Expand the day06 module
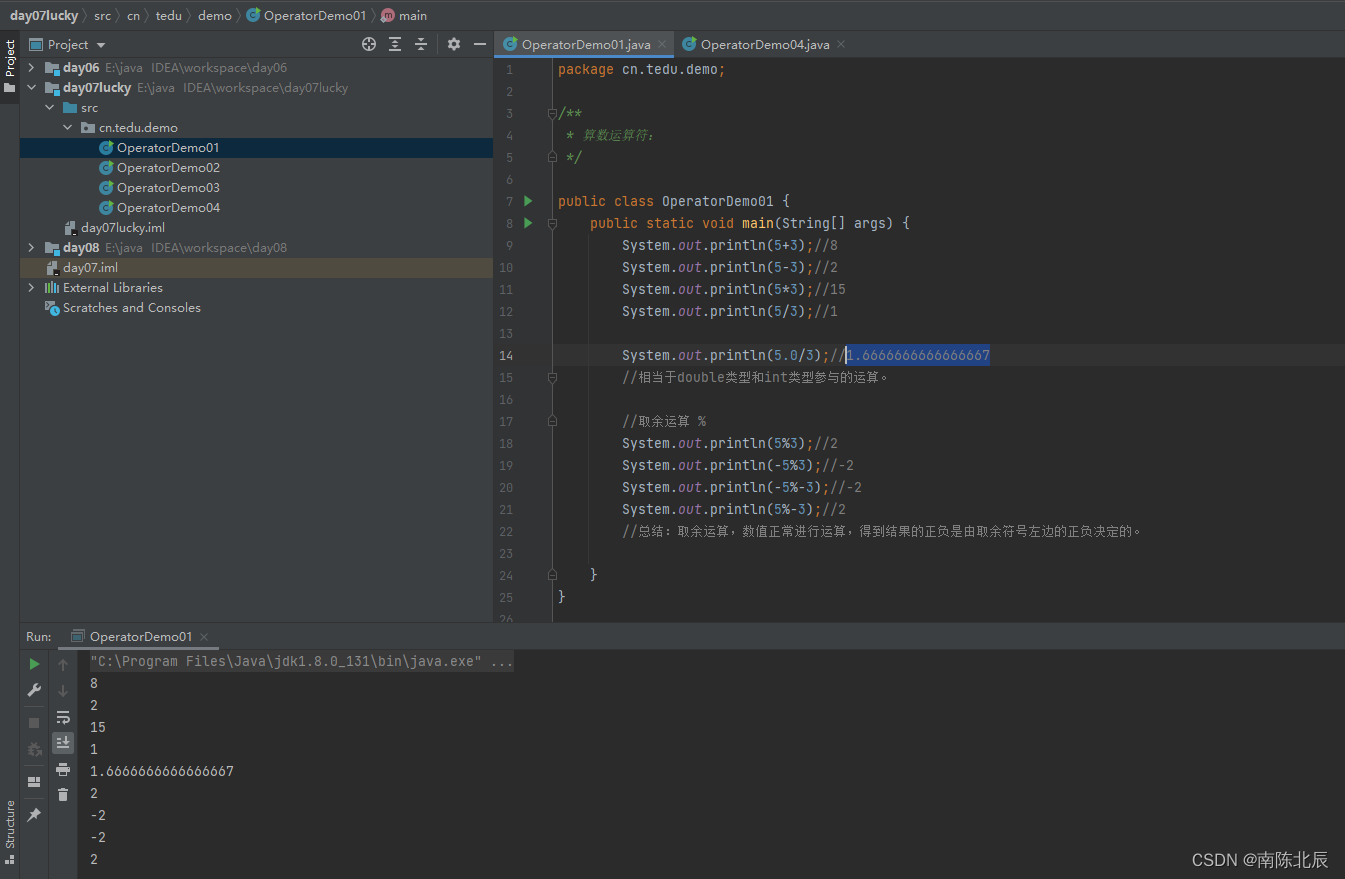The image size is (1345, 879). (31, 68)
